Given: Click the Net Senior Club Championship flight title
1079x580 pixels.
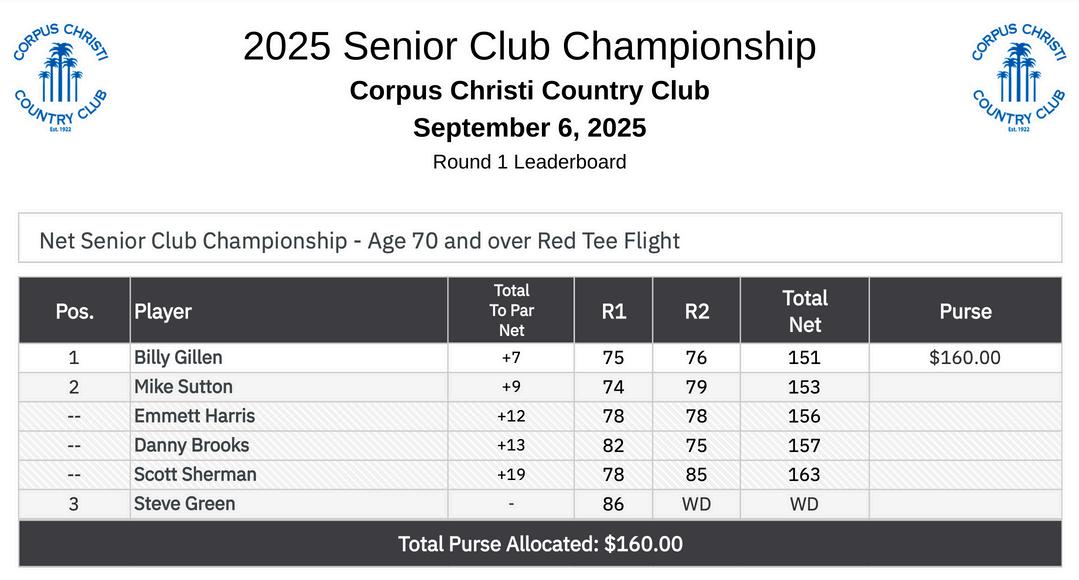Looking at the screenshot, I should [359, 241].
